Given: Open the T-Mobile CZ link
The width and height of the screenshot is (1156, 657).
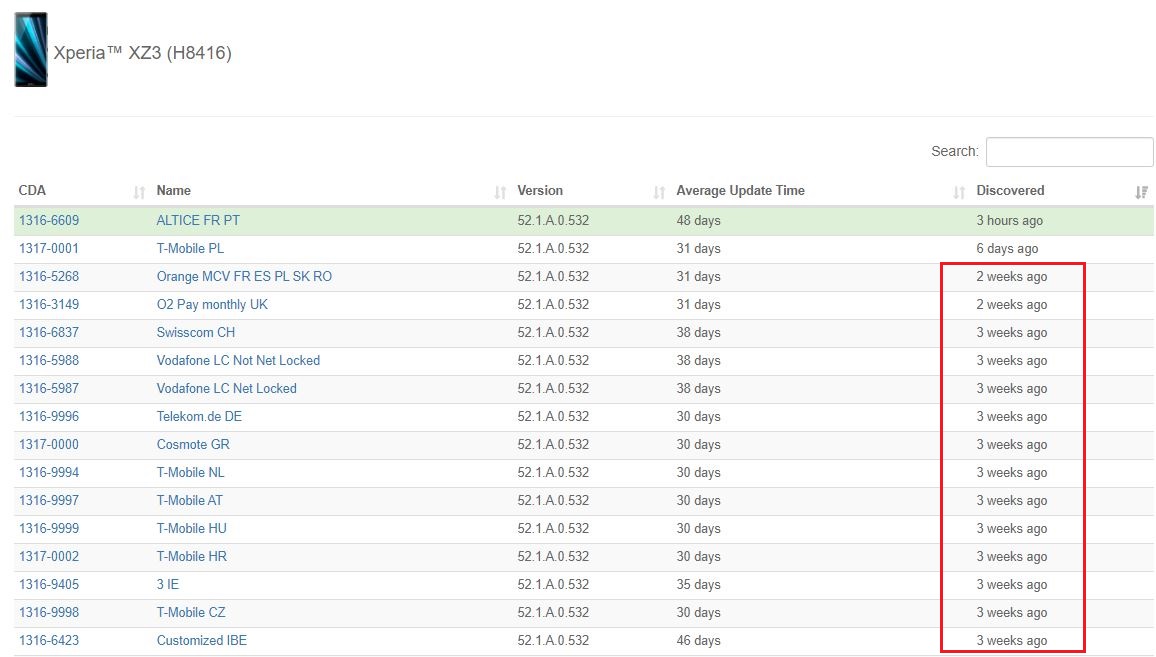Looking at the screenshot, I should [191, 612].
